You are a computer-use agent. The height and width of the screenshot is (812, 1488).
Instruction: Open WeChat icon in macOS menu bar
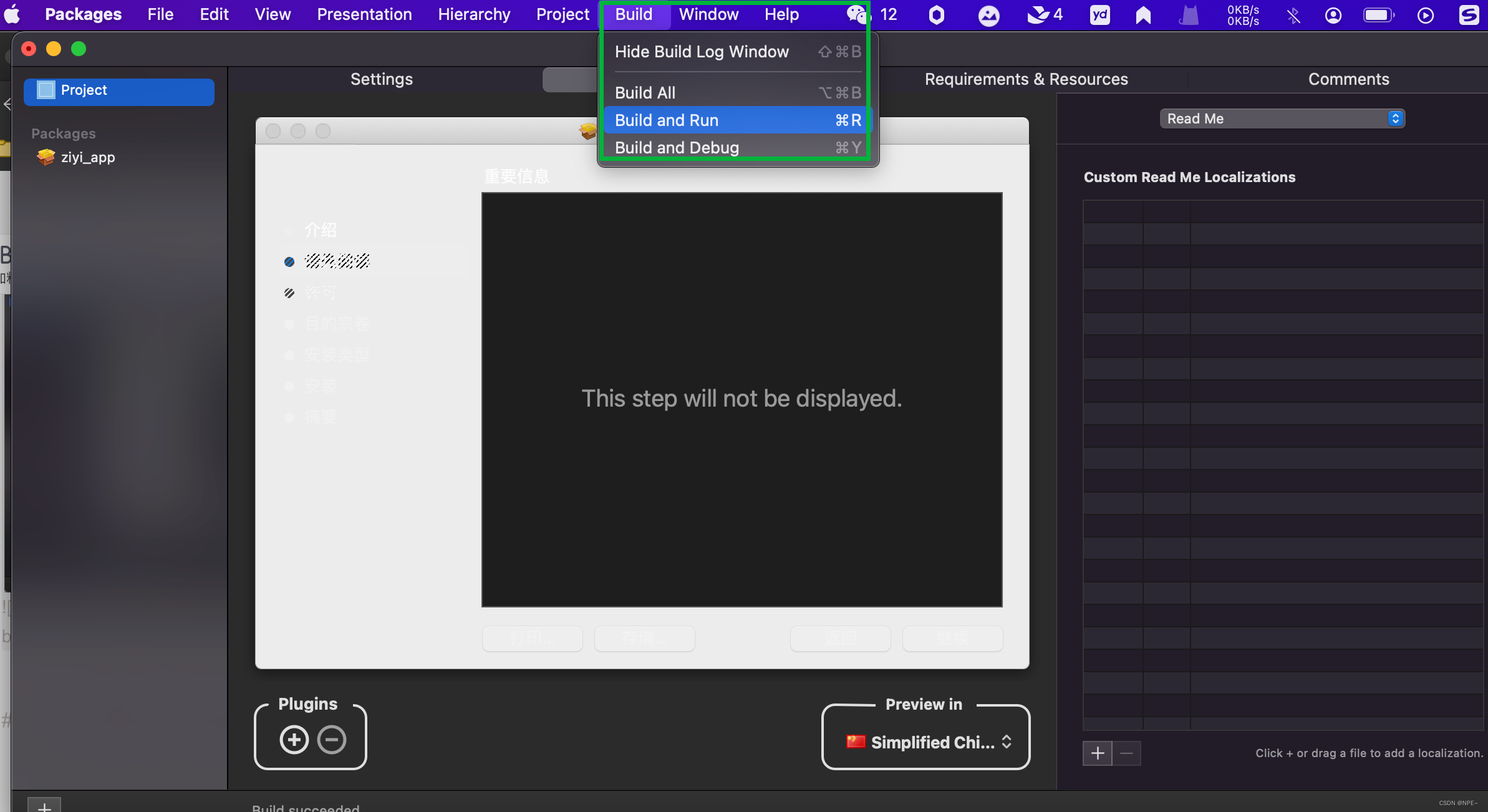858,14
